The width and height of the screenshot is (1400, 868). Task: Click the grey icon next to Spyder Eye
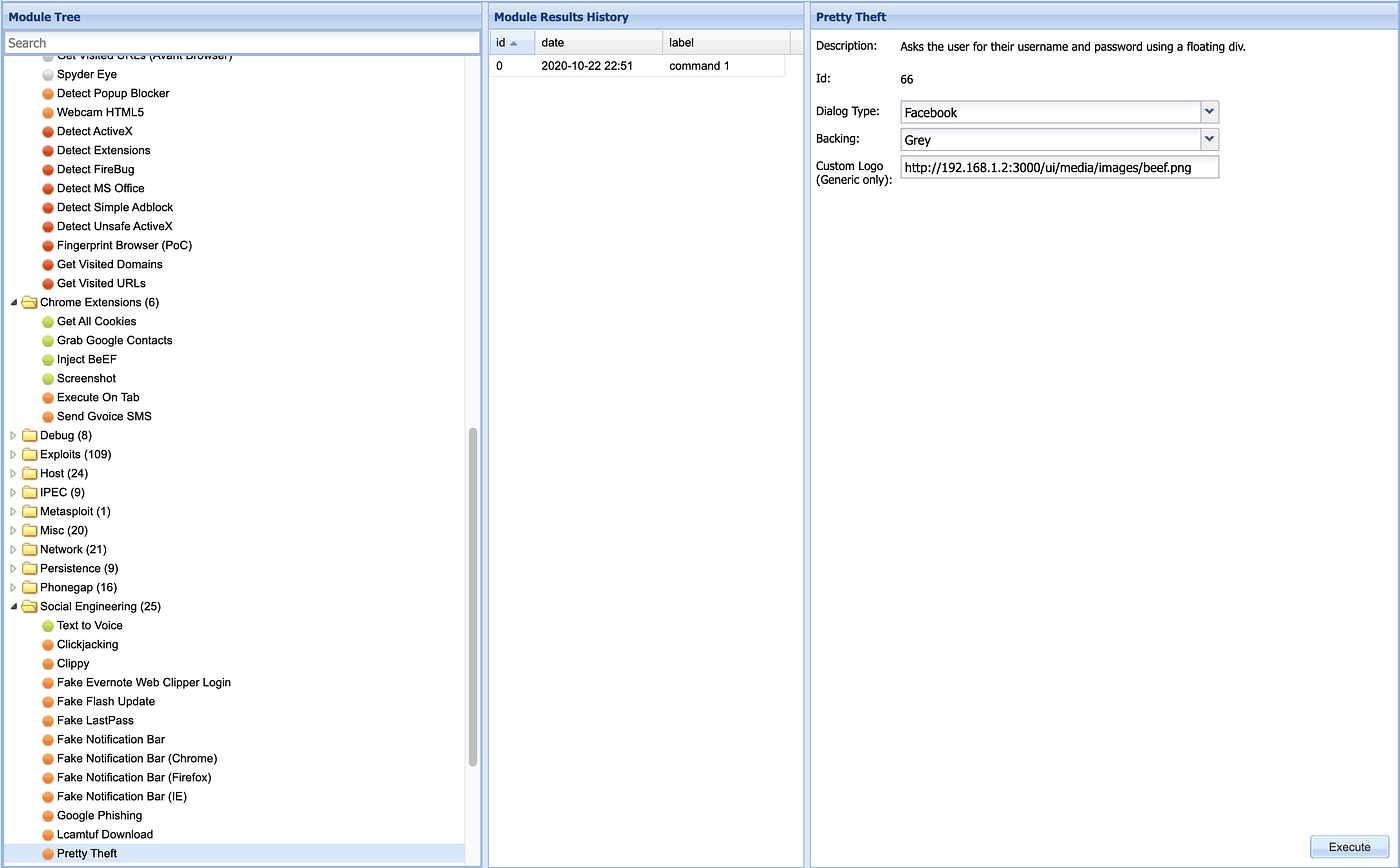(x=48, y=74)
